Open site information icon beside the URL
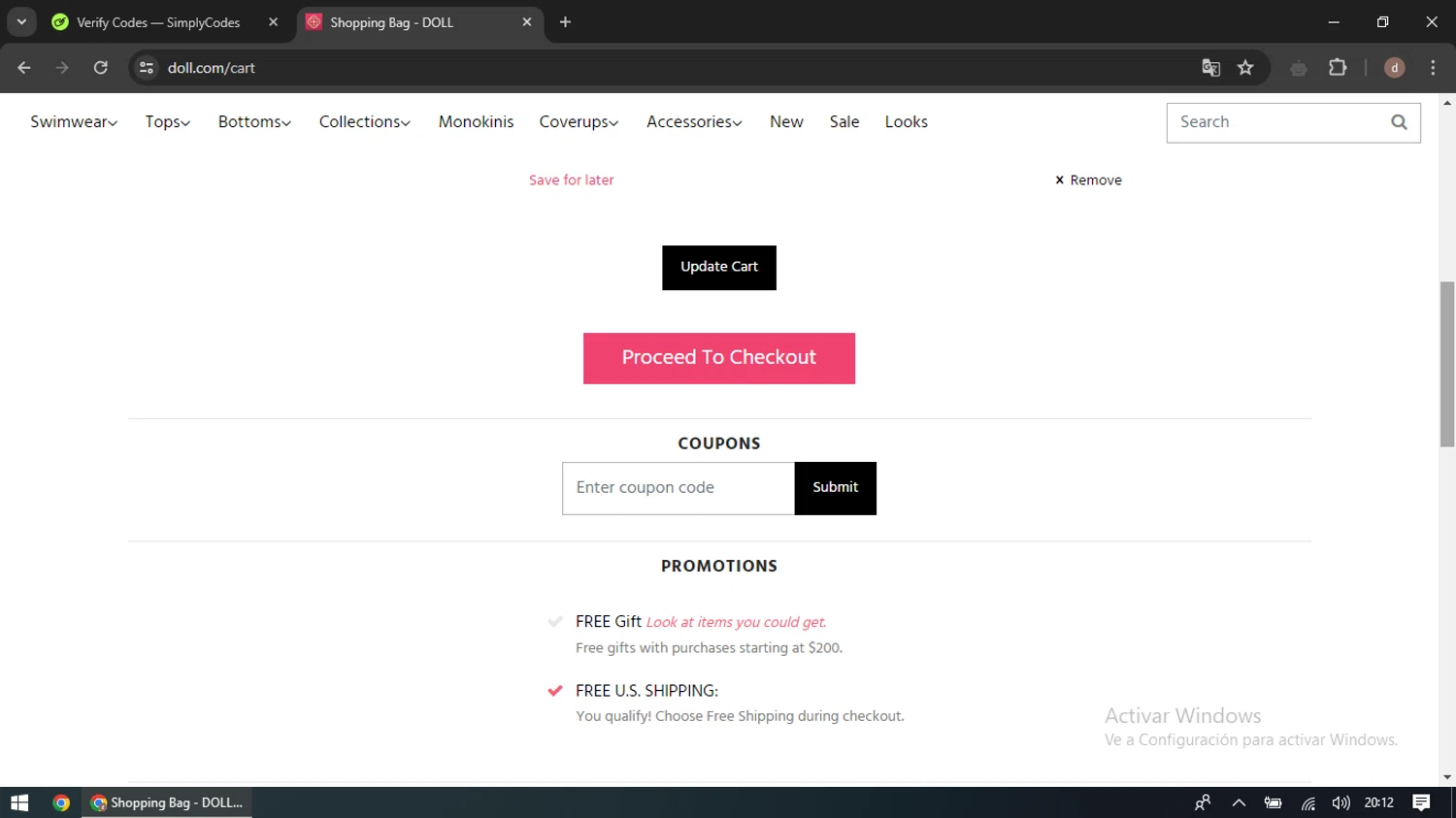The image size is (1456, 818). click(x=147, y=68)
